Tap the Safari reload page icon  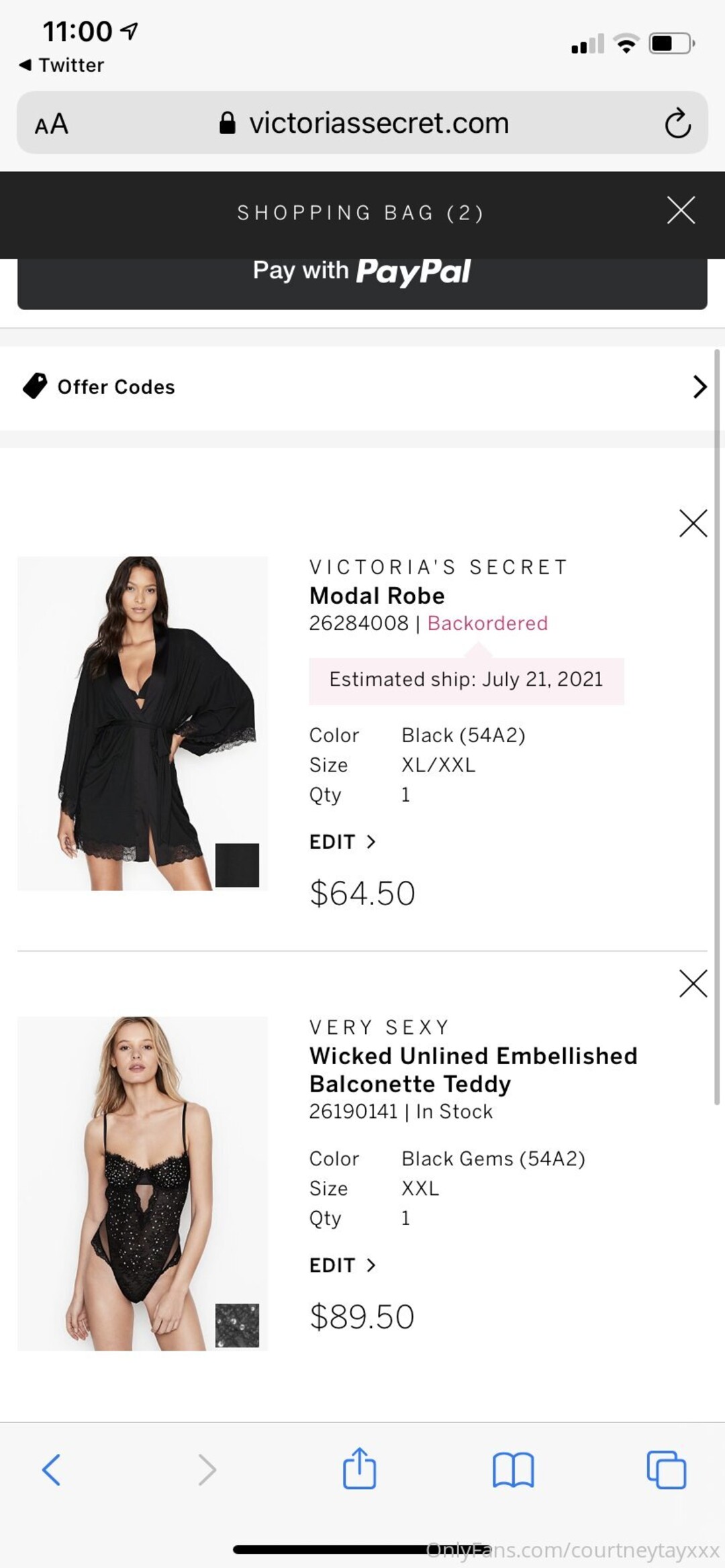tap(677, 123)
